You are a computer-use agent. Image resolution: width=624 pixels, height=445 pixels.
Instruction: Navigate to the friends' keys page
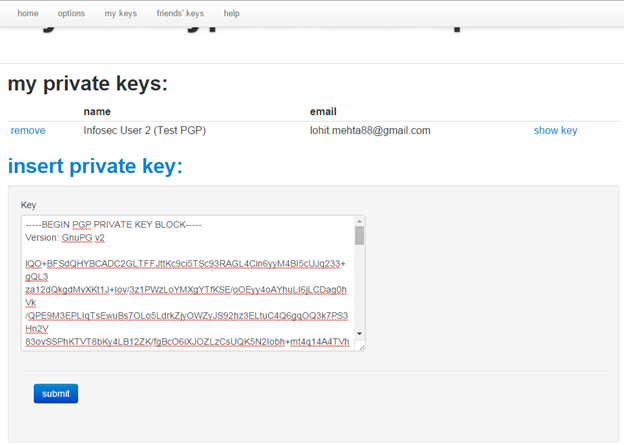coord(180,14)
